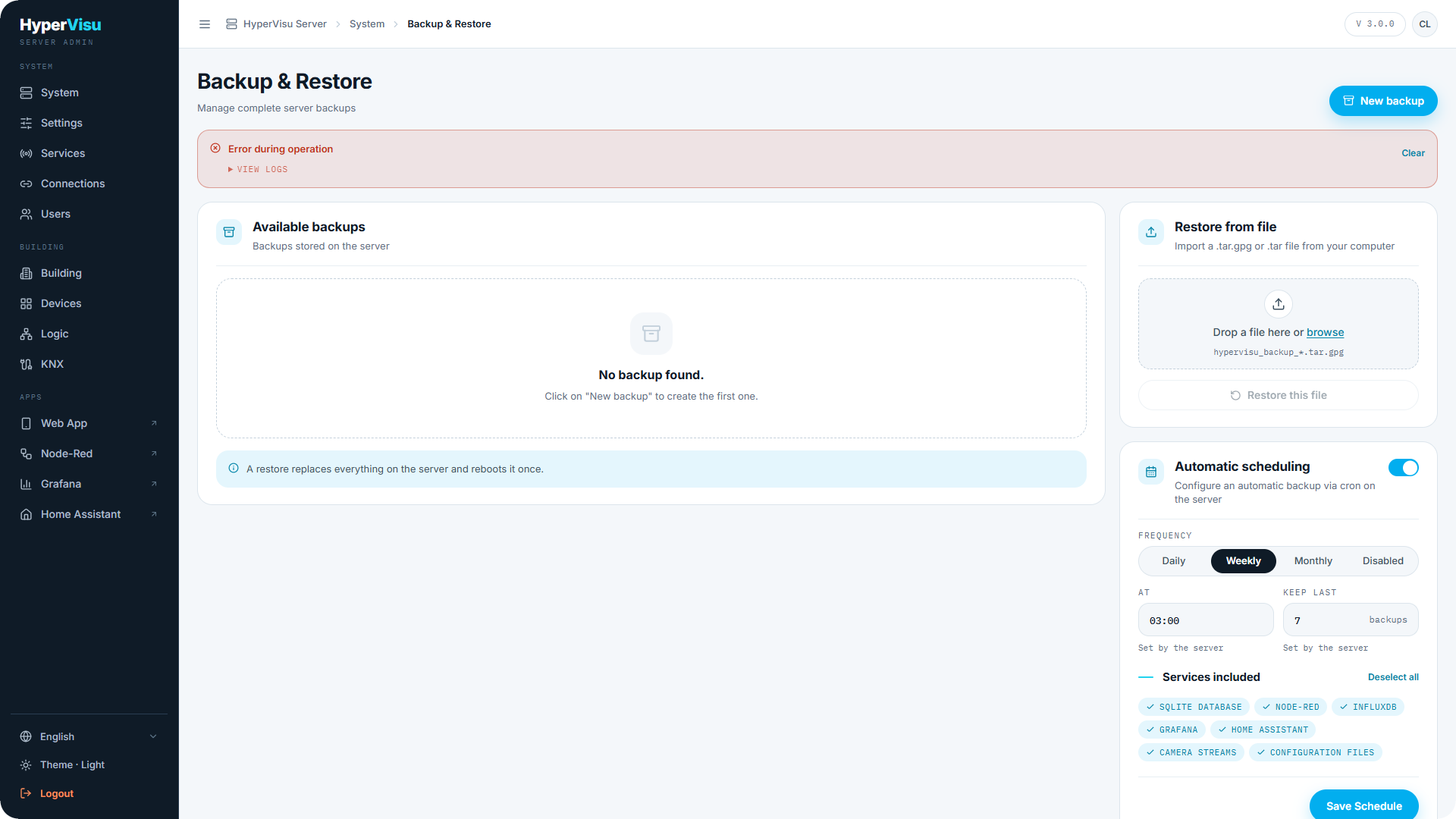
Task: Select Monthly frequency
Action: (1313, 561)
